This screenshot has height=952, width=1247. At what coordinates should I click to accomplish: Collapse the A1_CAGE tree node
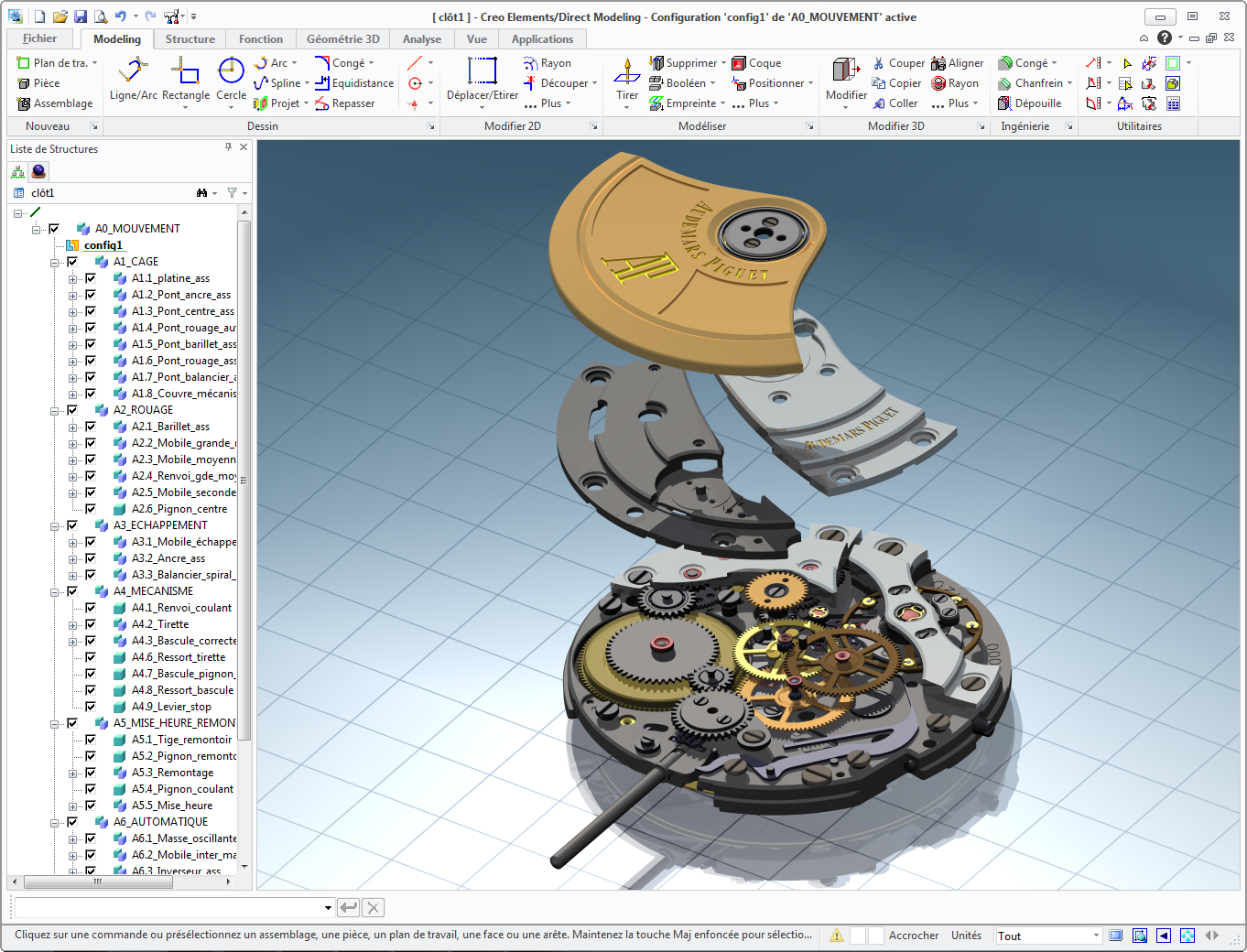(x=55, y=263)
